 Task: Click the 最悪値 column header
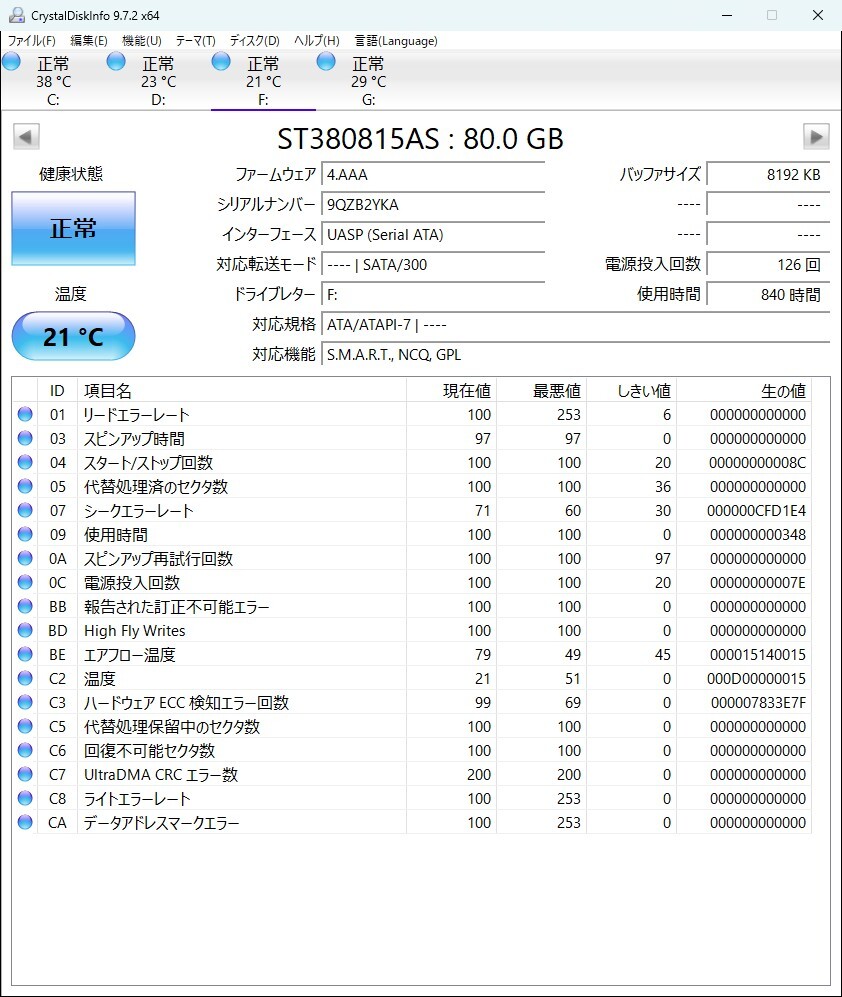click(x=541, y=390)
